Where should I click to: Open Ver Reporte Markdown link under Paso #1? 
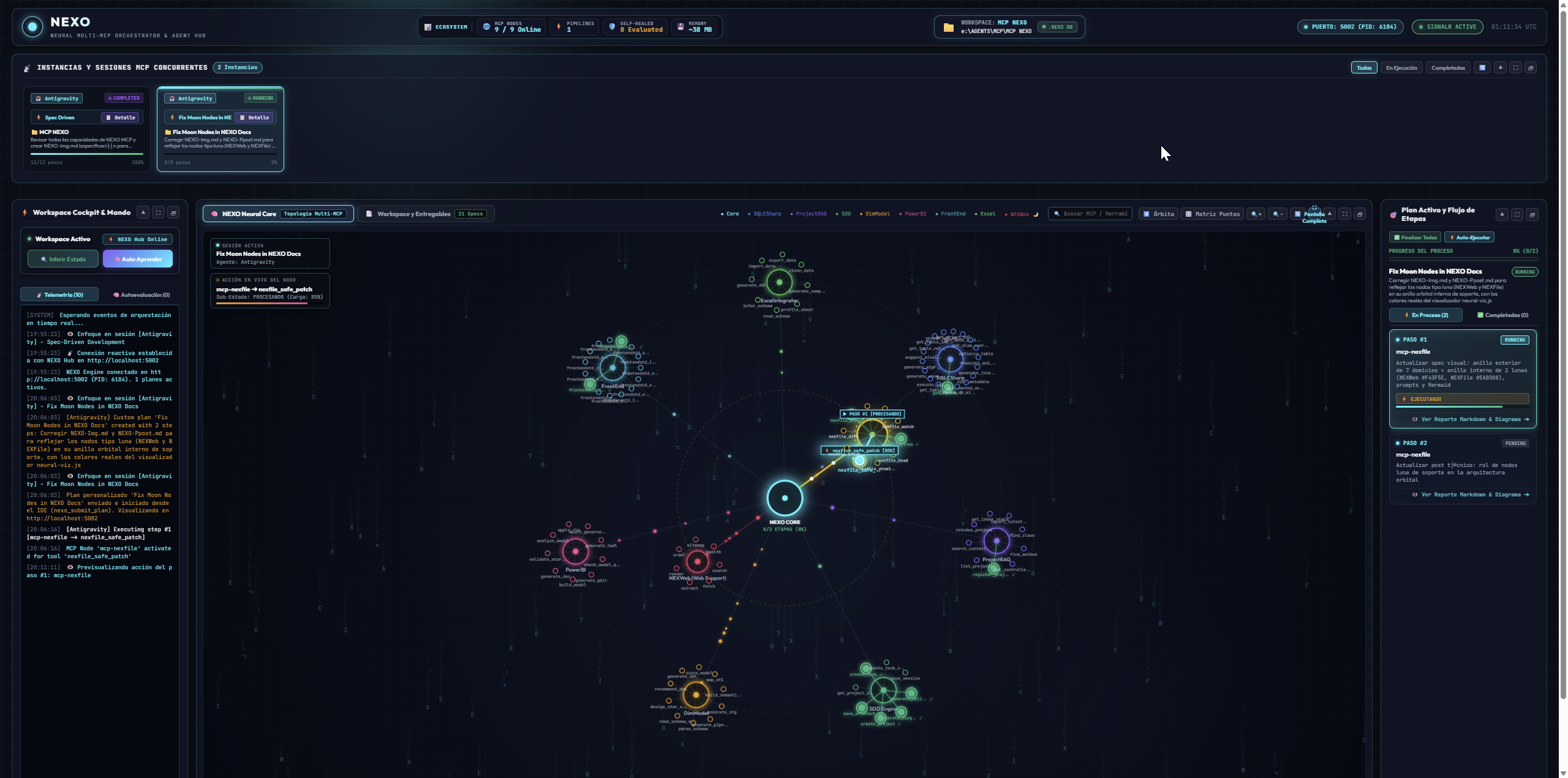[x=1471, y=419]
